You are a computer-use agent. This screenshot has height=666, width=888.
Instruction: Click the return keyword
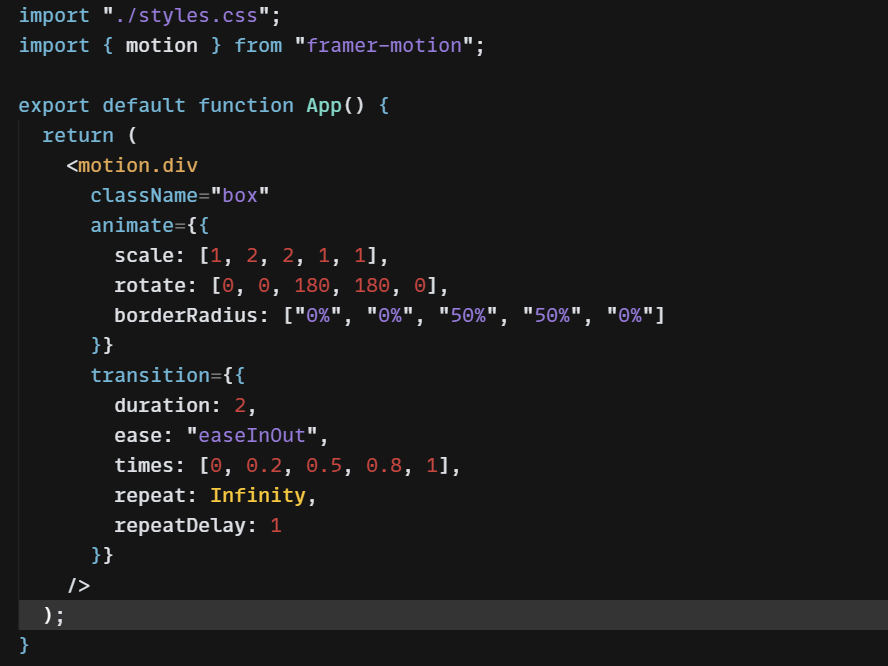[78, 135]
